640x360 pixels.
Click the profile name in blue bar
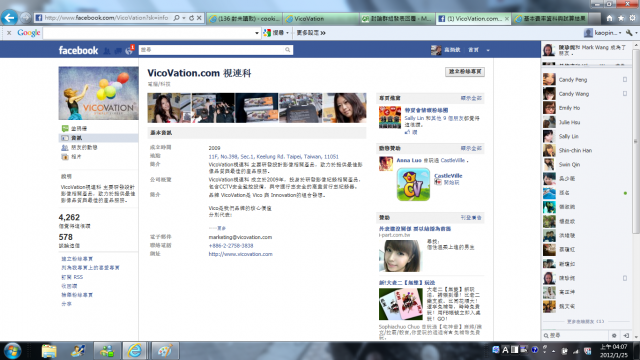[x=452, y=50]
